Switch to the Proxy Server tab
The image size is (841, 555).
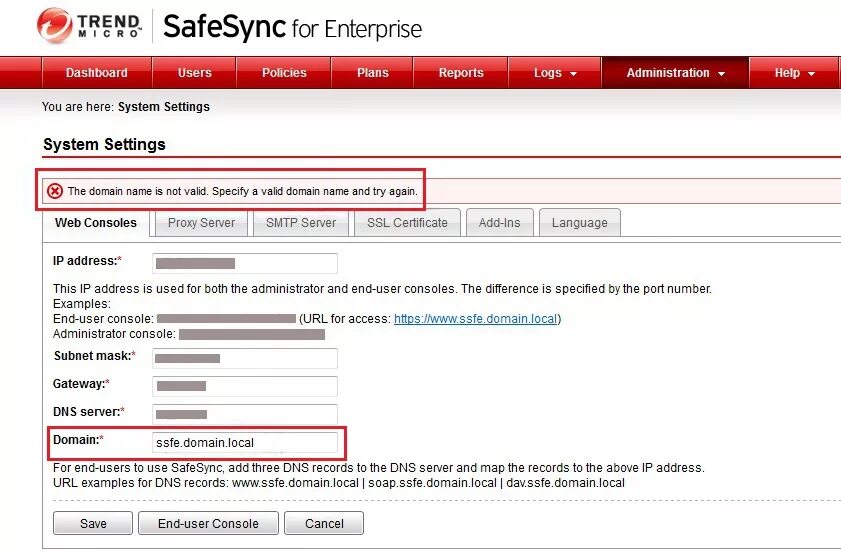click(x=202, y=223)
